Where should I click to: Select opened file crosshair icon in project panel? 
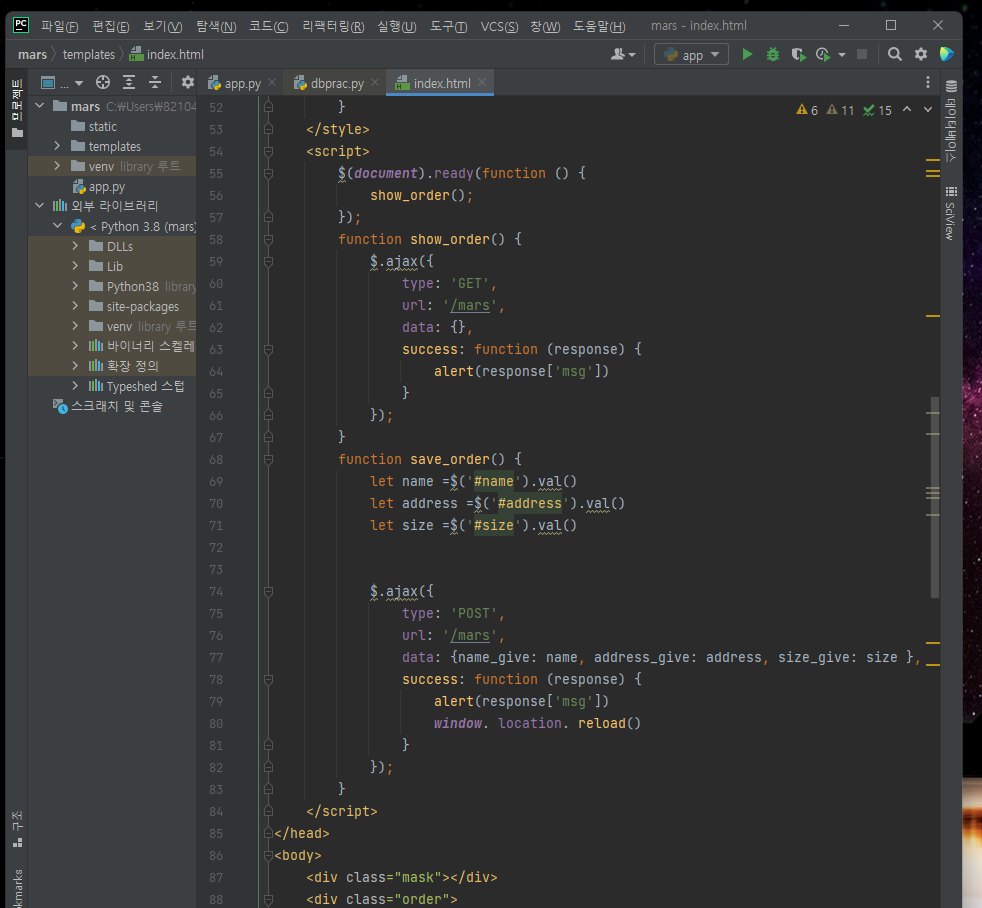(103, 83)
